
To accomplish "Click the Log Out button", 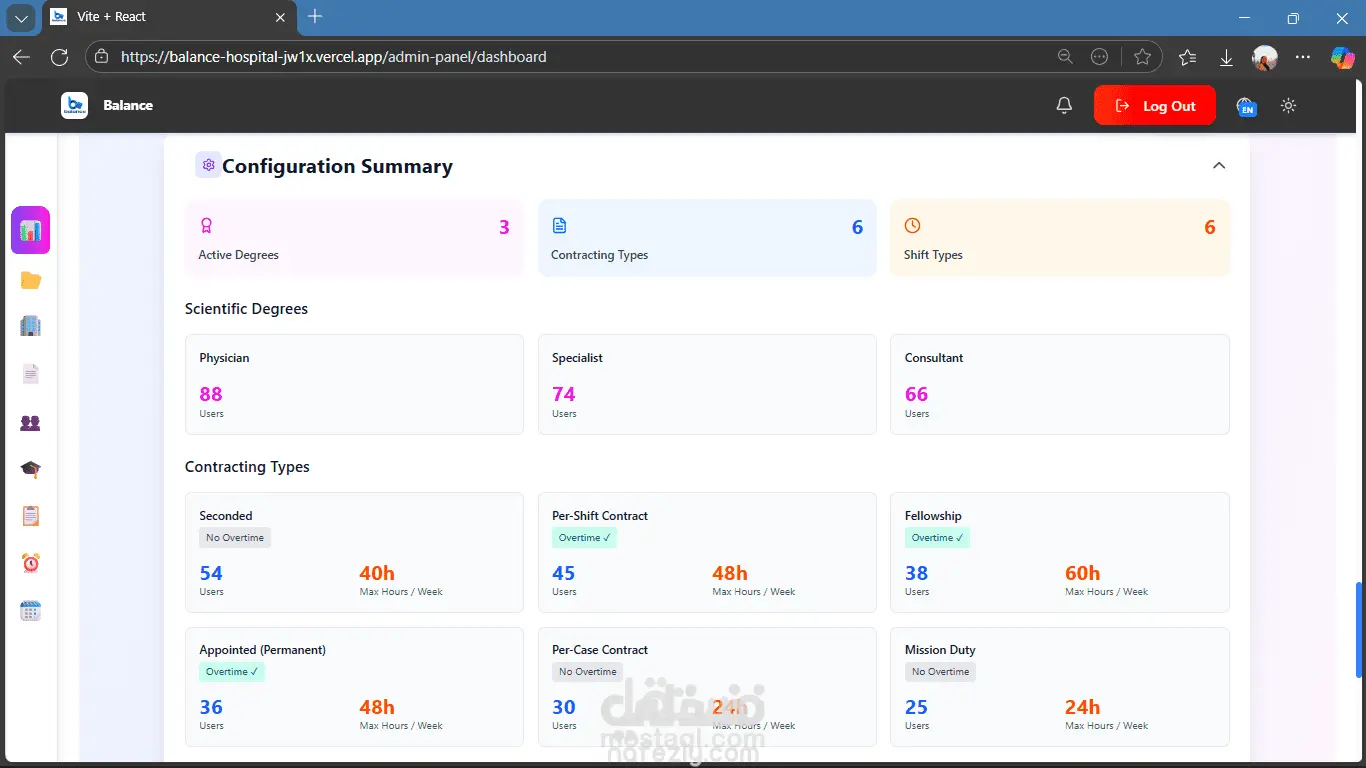I will (x=1155, y=105).
